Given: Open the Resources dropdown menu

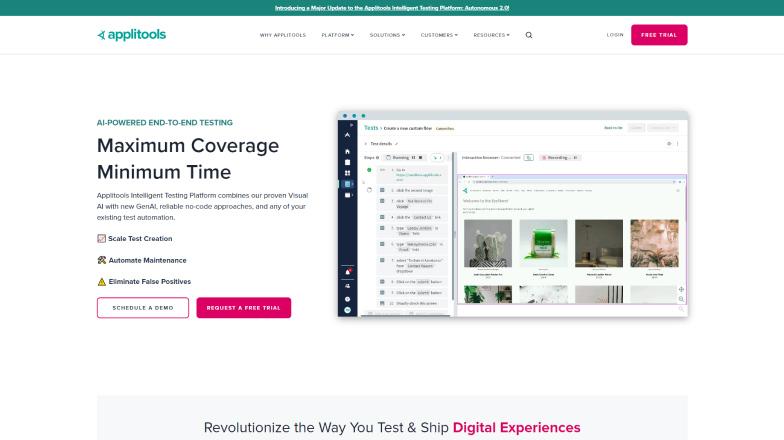Looking at the screenshot, I should [491, 35].
